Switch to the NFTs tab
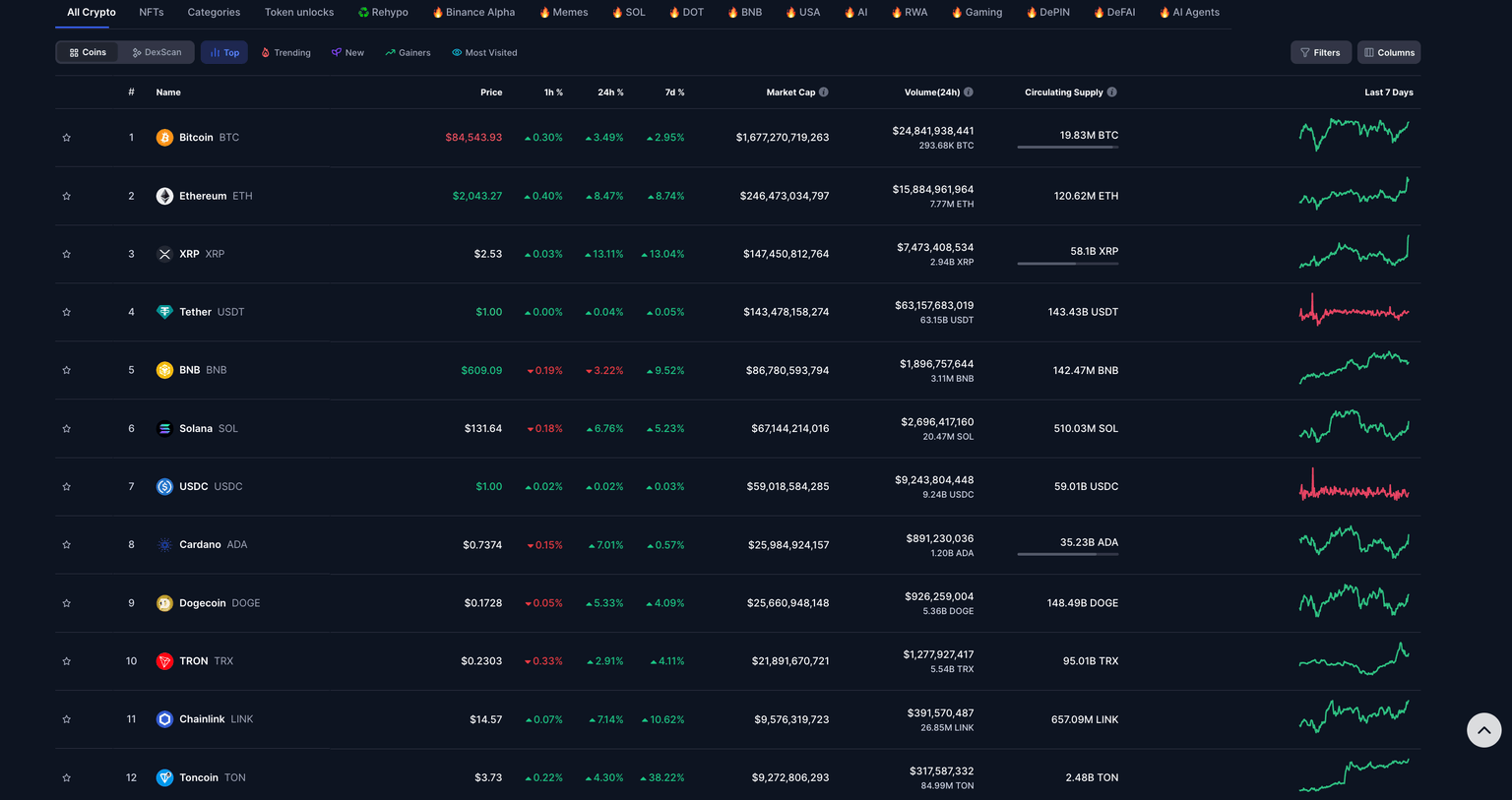 click(151, 12)
